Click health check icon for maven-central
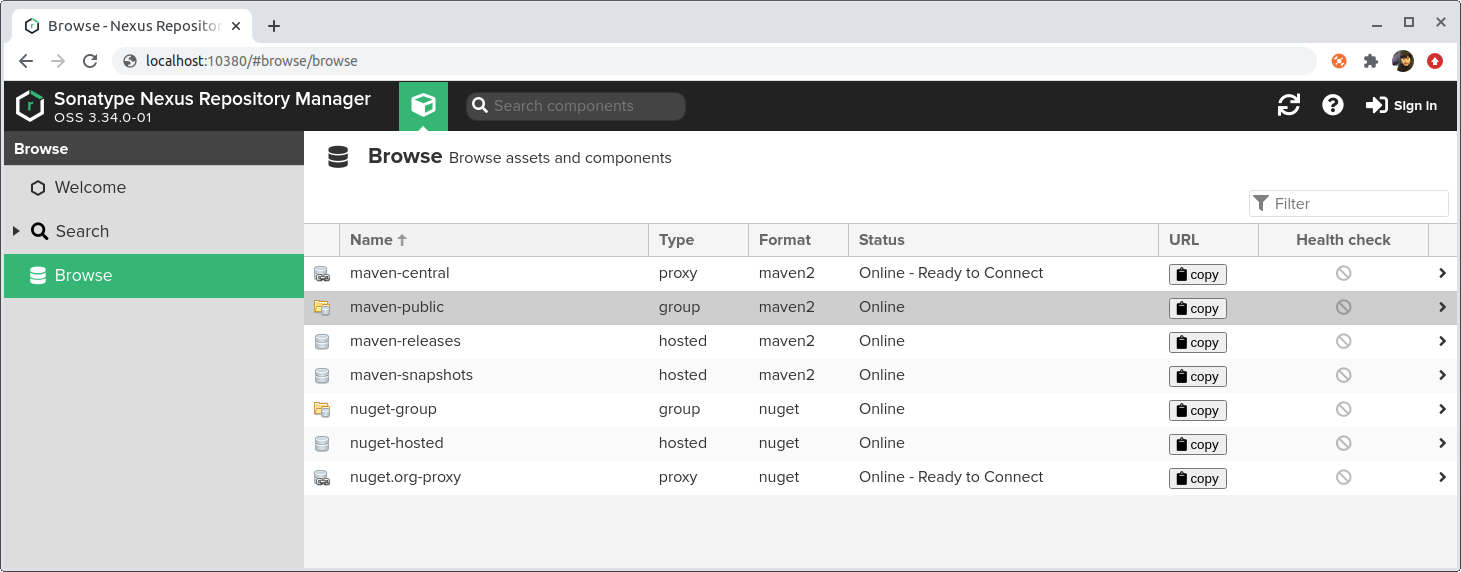 pos(1343,273)
